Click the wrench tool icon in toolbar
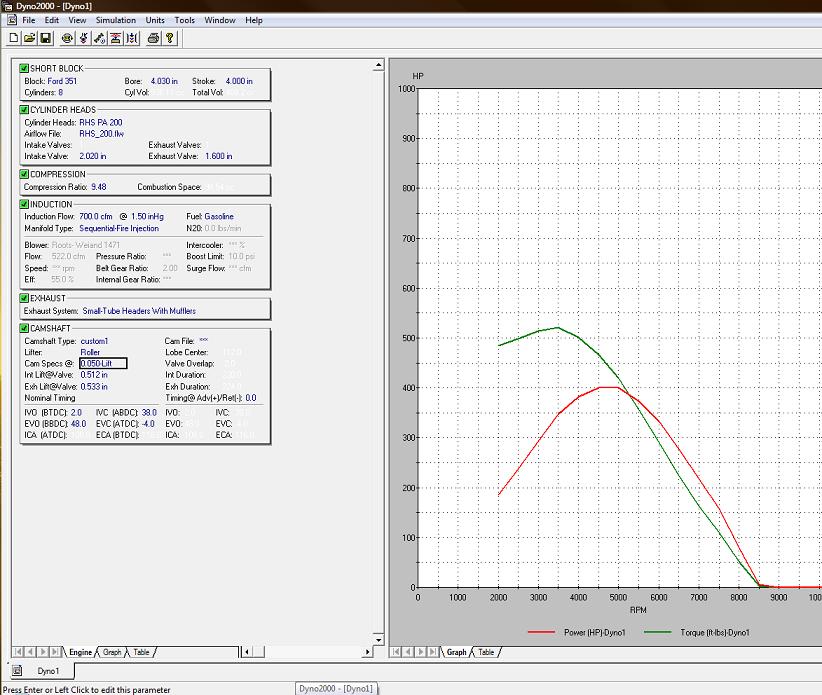Image resolution: width=822 pixels, height=695 pixels. [x=100, y=38]
